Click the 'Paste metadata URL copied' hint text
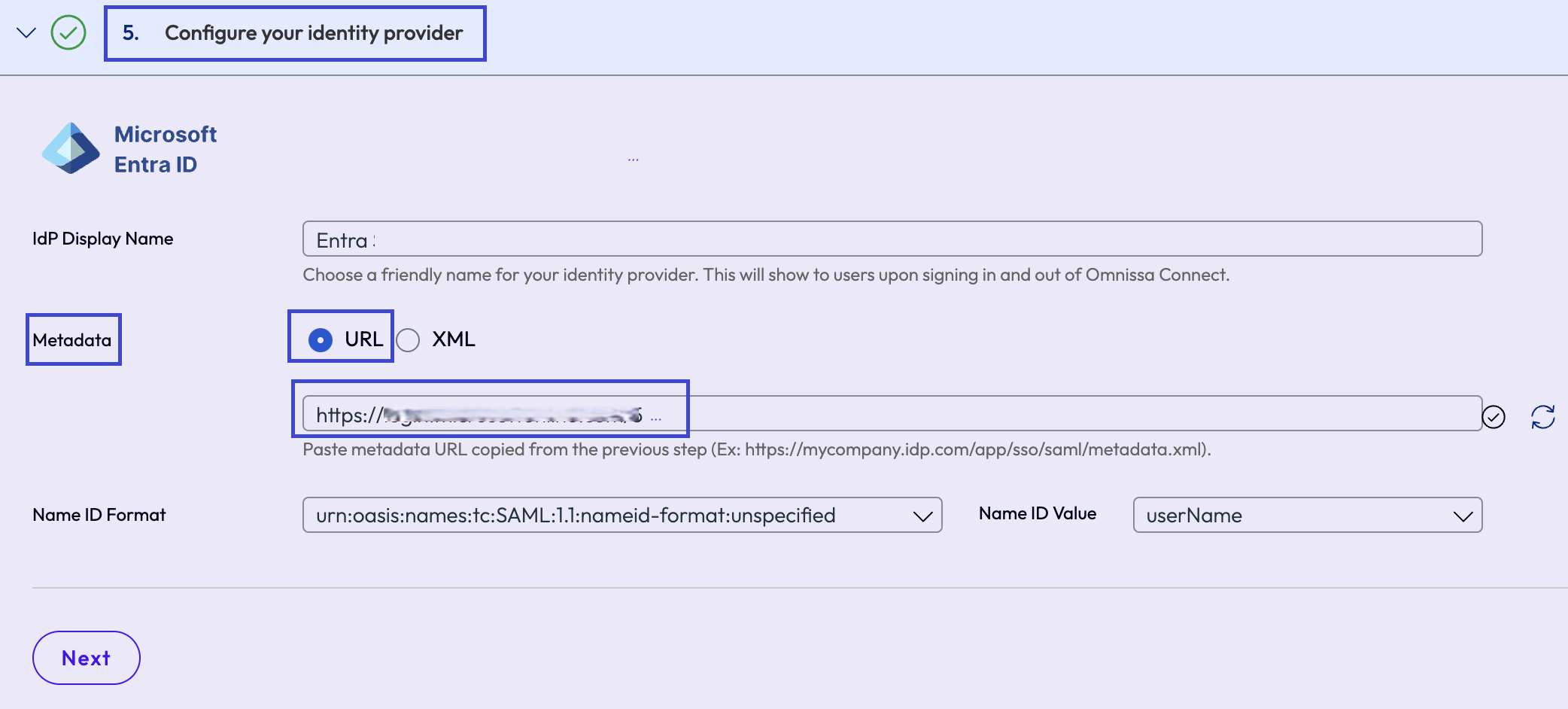Screen dimensions: 1568x709 (x=757, y=449)
